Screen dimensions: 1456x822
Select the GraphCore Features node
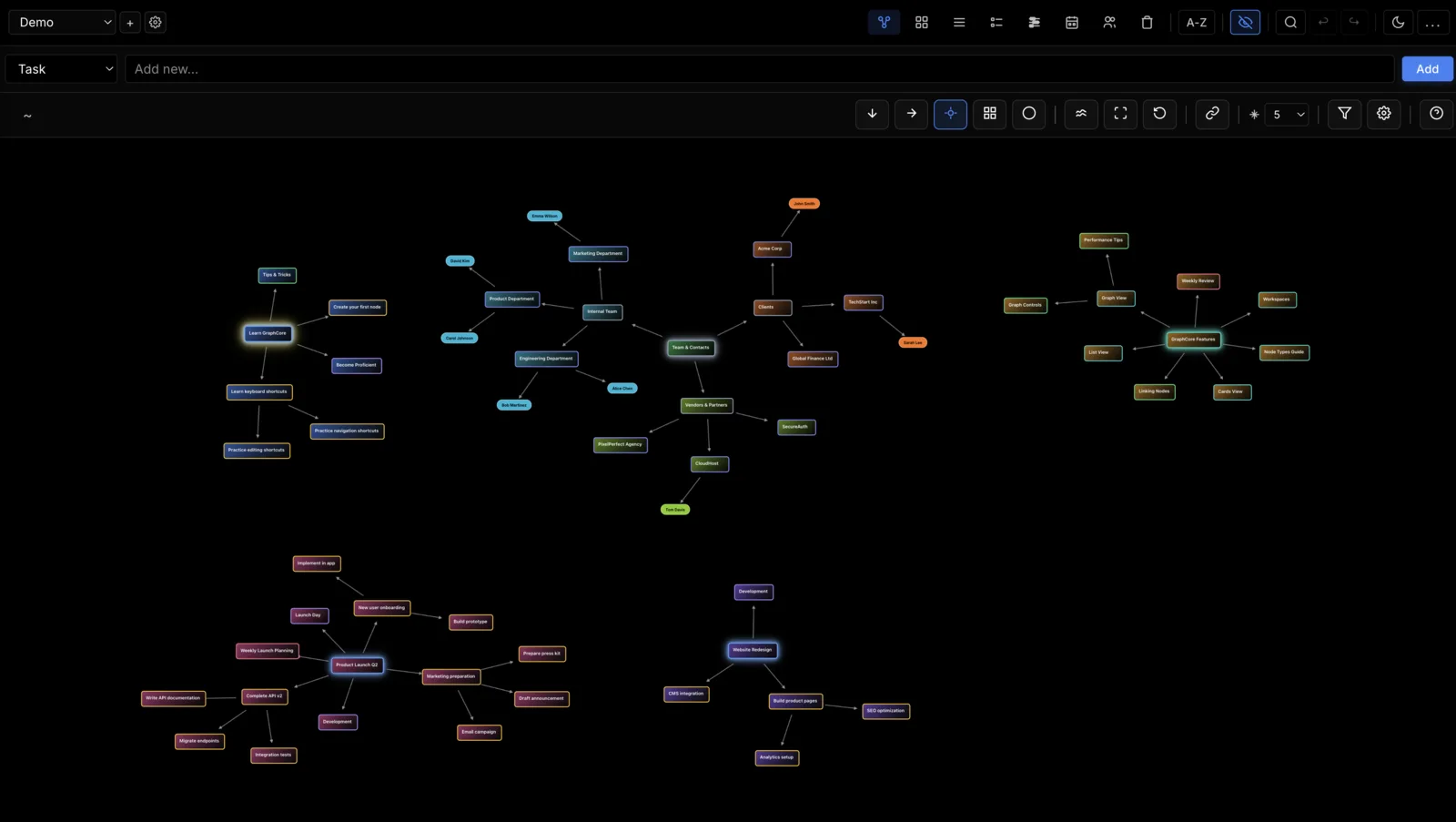point(1193,340)
